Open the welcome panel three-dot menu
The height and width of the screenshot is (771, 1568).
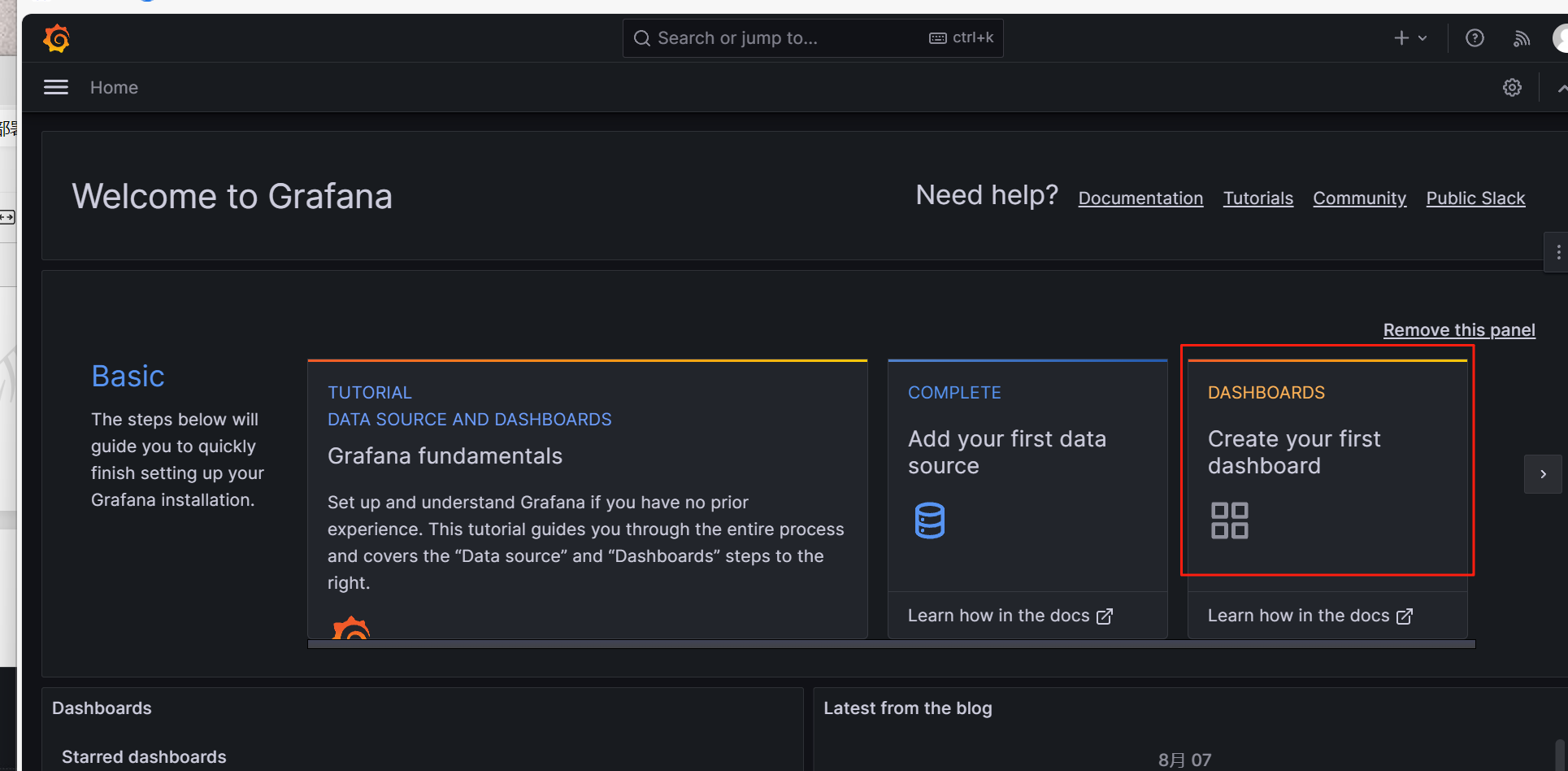point(1557,252)
